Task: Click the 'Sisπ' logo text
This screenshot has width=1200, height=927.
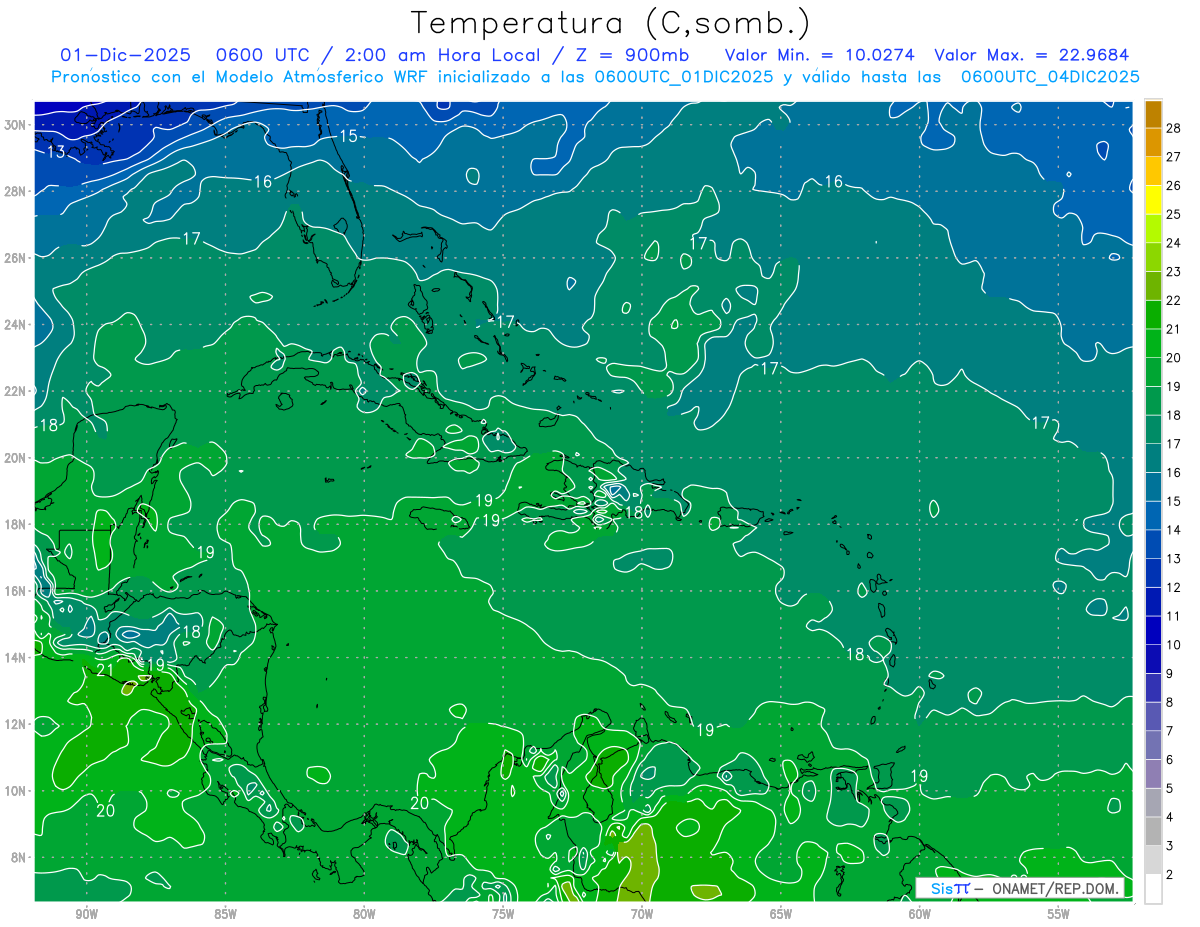Action: (x=950, y=888)
